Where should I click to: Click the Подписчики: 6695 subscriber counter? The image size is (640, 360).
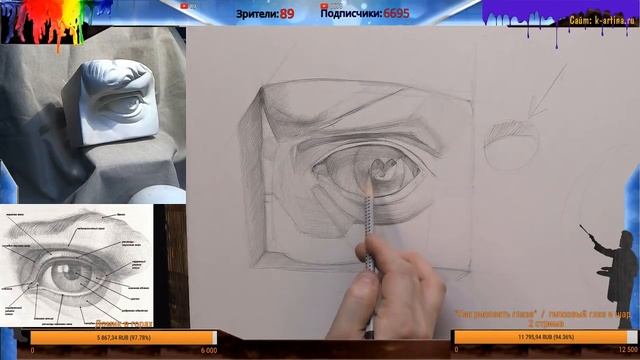[364, 13]
